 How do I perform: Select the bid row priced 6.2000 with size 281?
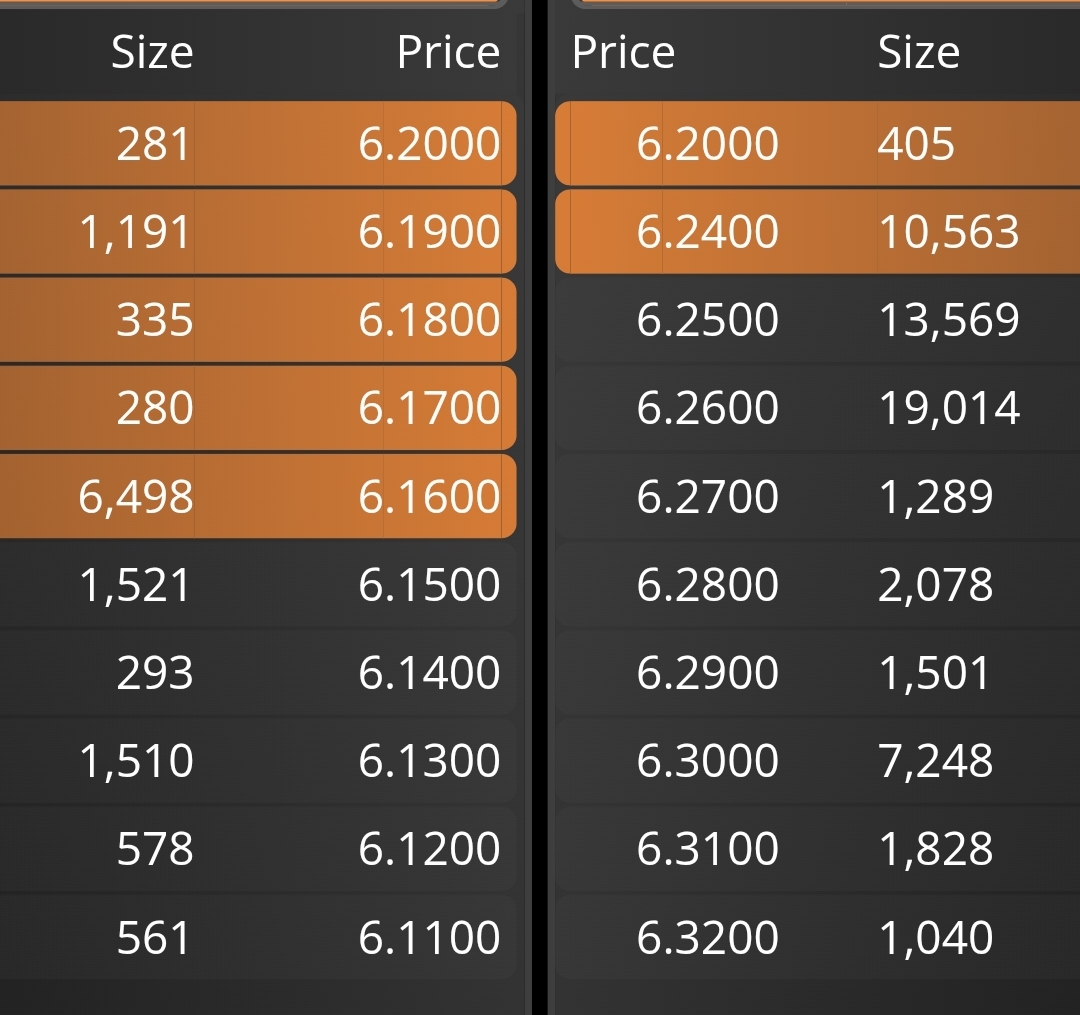tap(258, 143)
